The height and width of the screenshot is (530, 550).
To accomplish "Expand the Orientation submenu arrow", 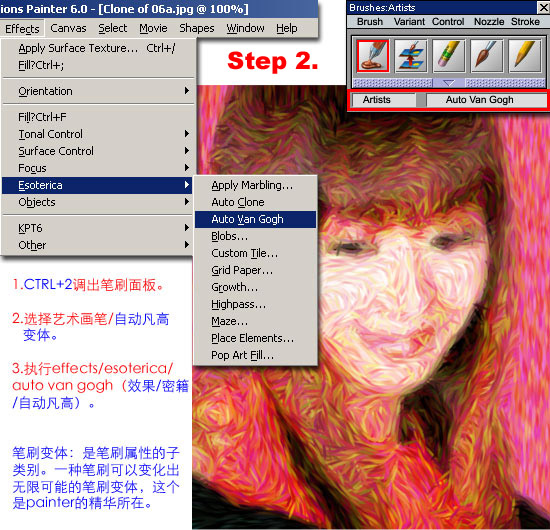I will coord(187,91).
